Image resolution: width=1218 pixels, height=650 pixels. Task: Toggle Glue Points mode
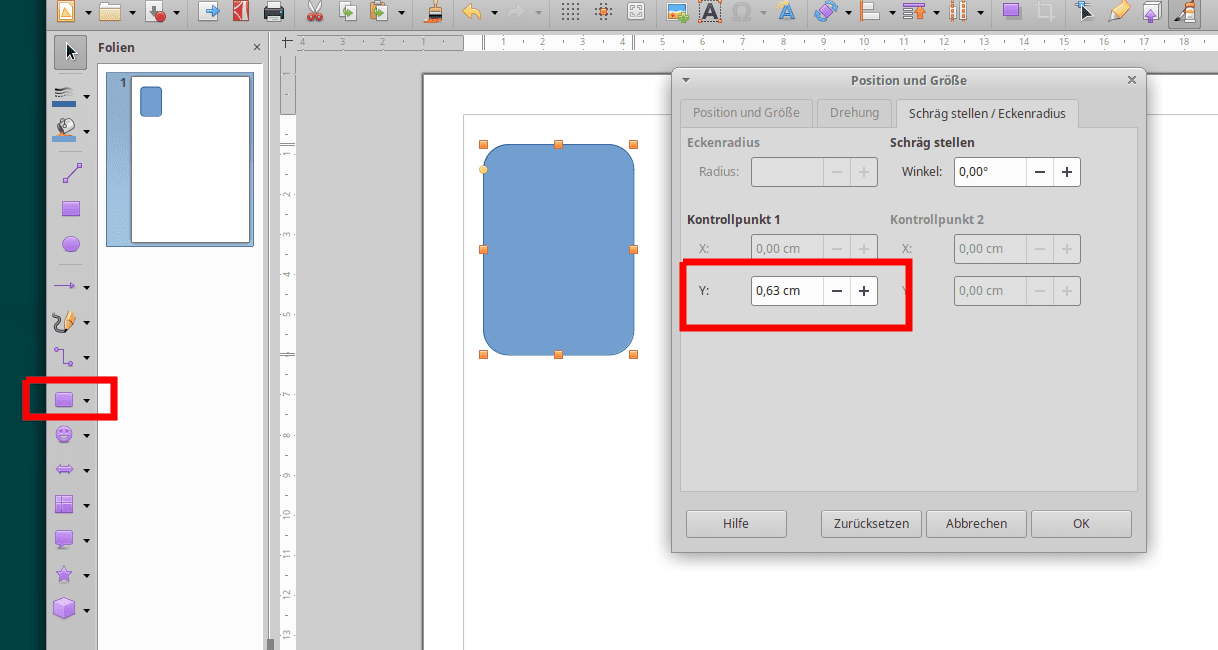point(1118,12)
